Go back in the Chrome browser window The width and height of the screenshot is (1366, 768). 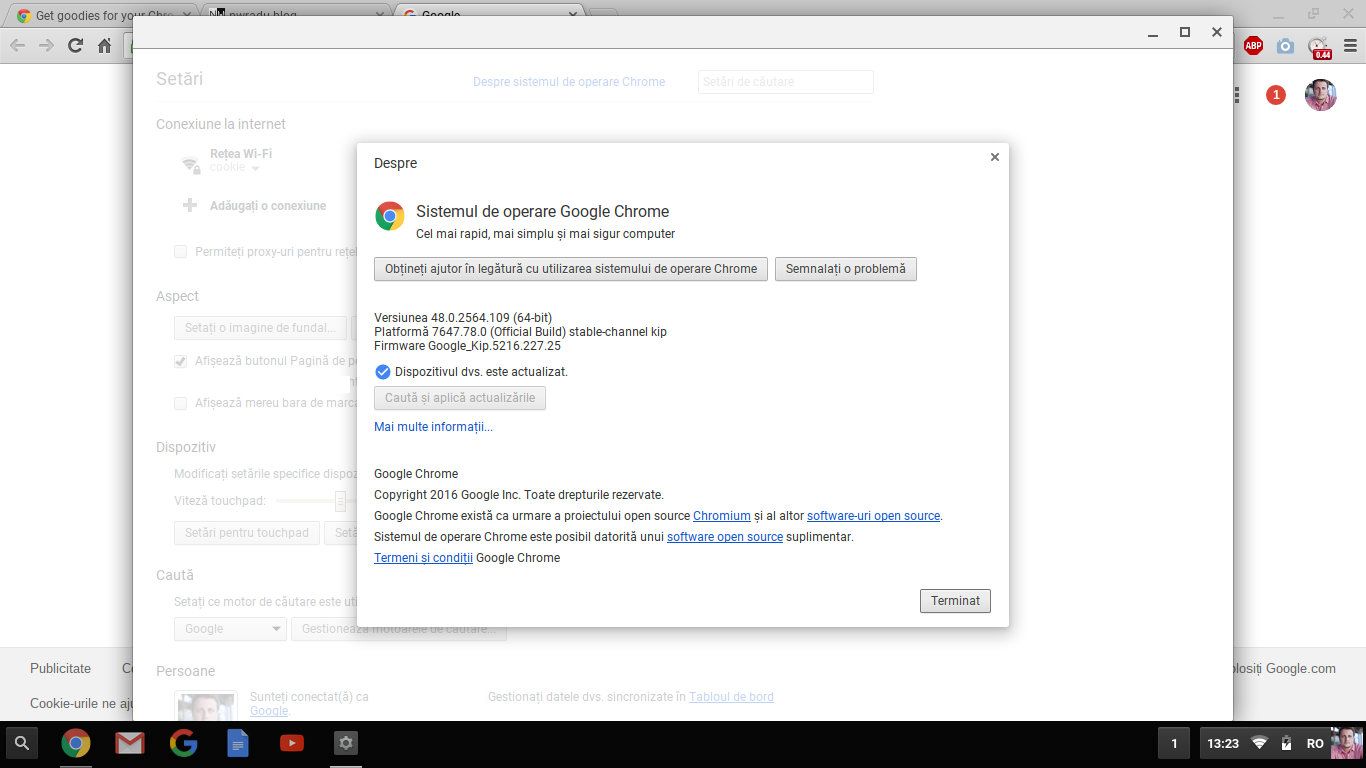[x=17, y=45]
